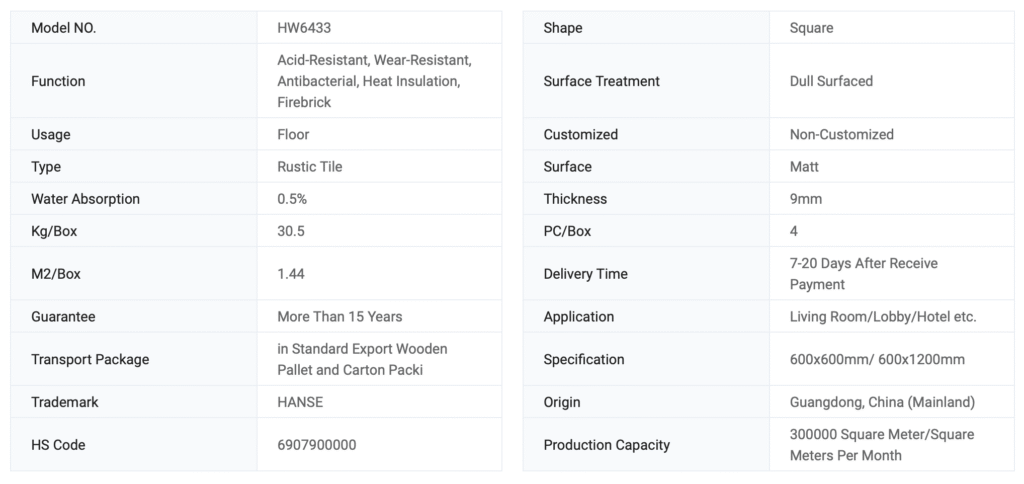1024x484 pixels.
Task: Select the HS Code 6907900000 value
Action: [x=317, y=445]
